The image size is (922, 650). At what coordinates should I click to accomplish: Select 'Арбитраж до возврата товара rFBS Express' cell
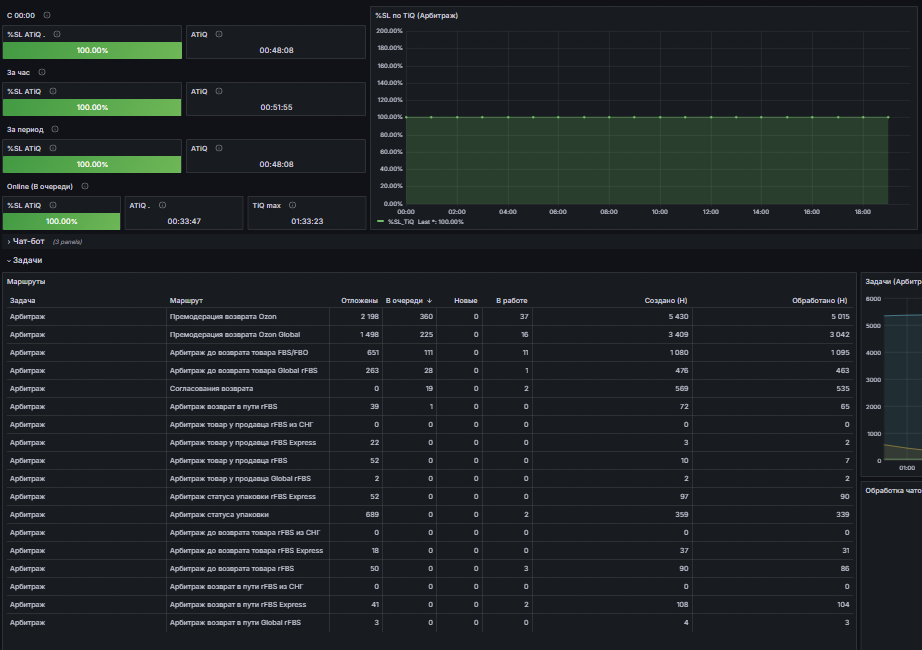coord(246,551)
